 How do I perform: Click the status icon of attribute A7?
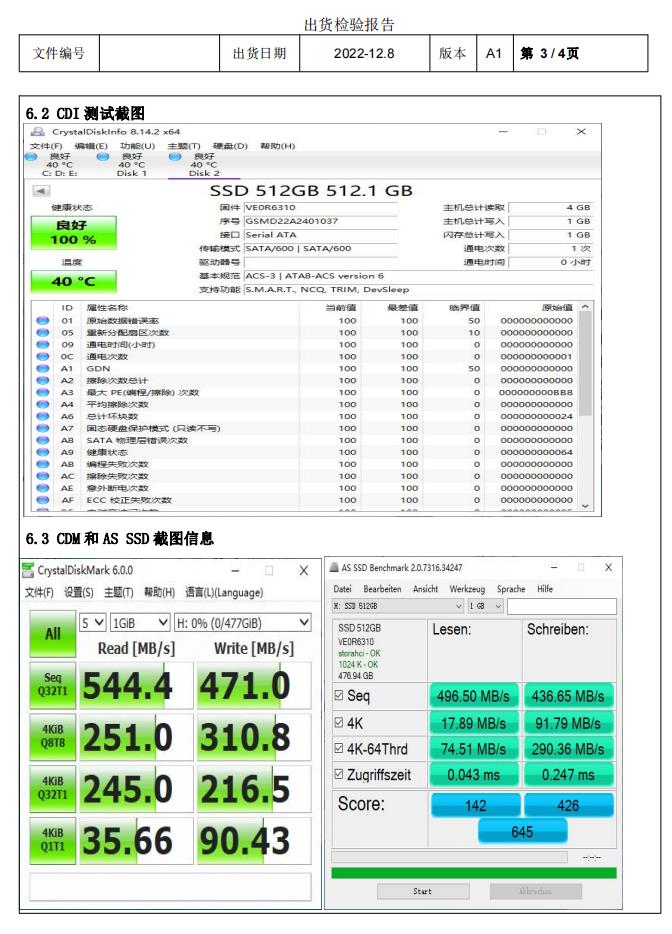(x=42, y=428)
